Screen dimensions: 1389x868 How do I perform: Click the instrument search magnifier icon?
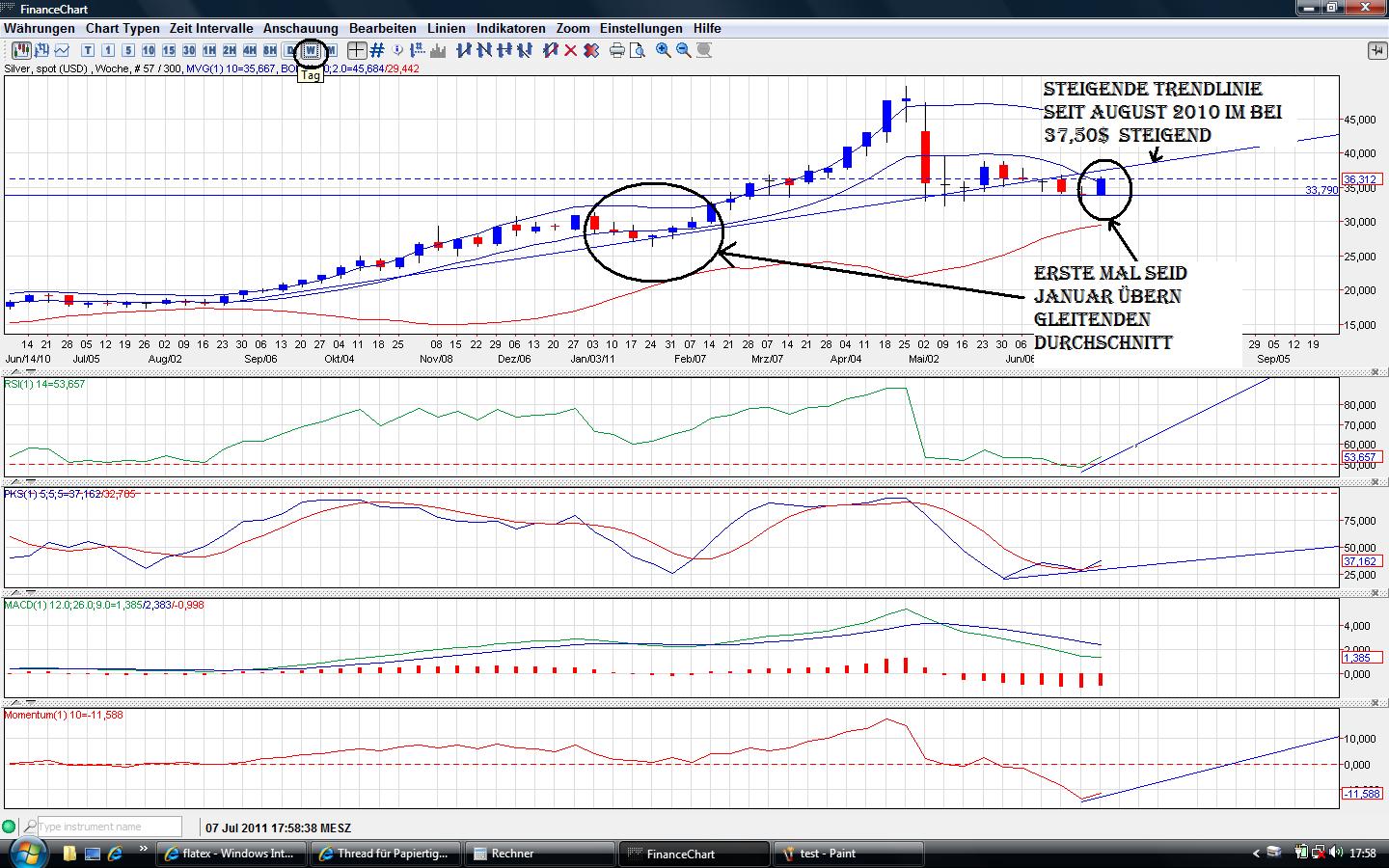(30, 827)
